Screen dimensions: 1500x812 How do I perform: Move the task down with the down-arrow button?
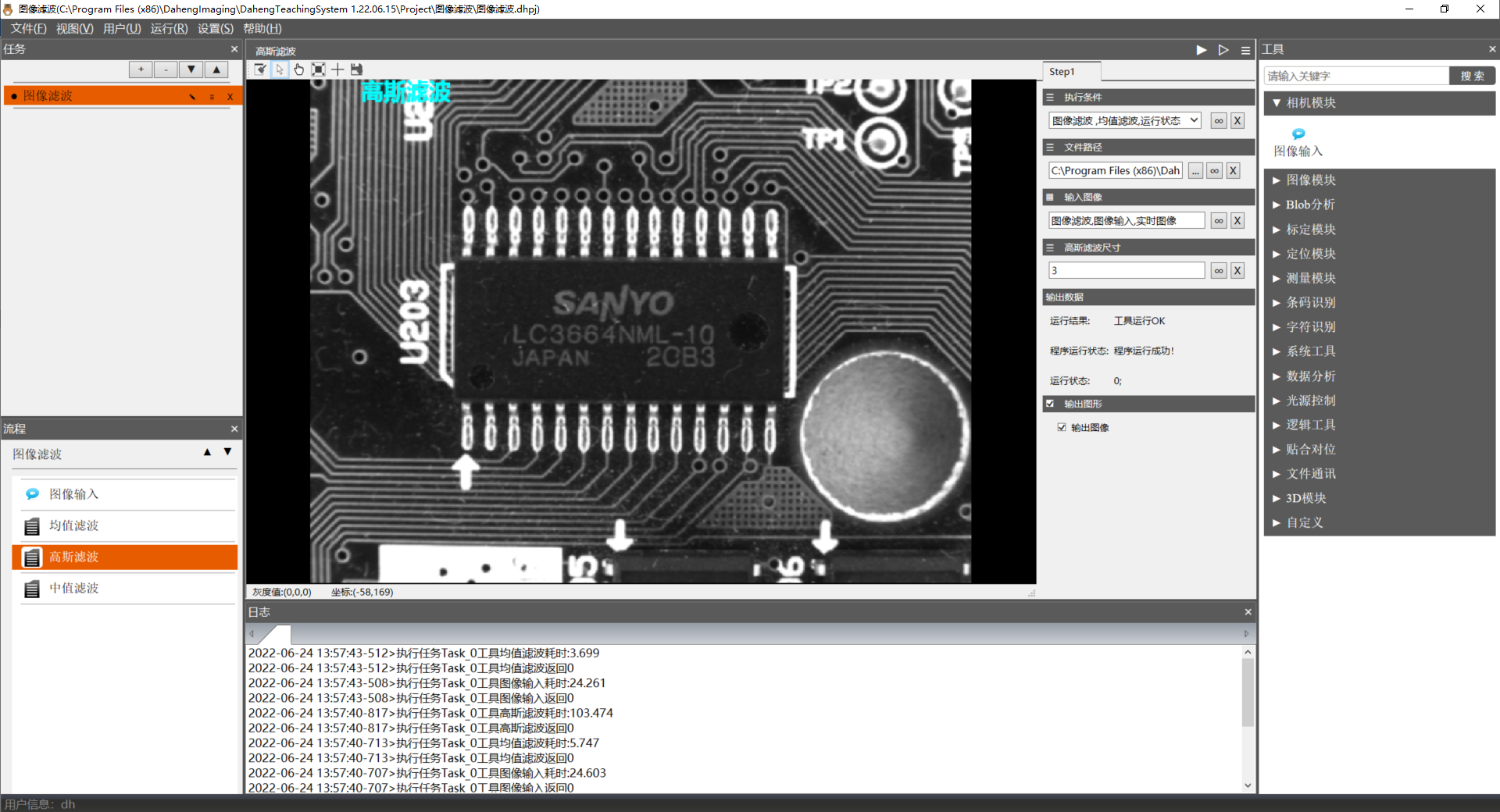click(191, 69)
